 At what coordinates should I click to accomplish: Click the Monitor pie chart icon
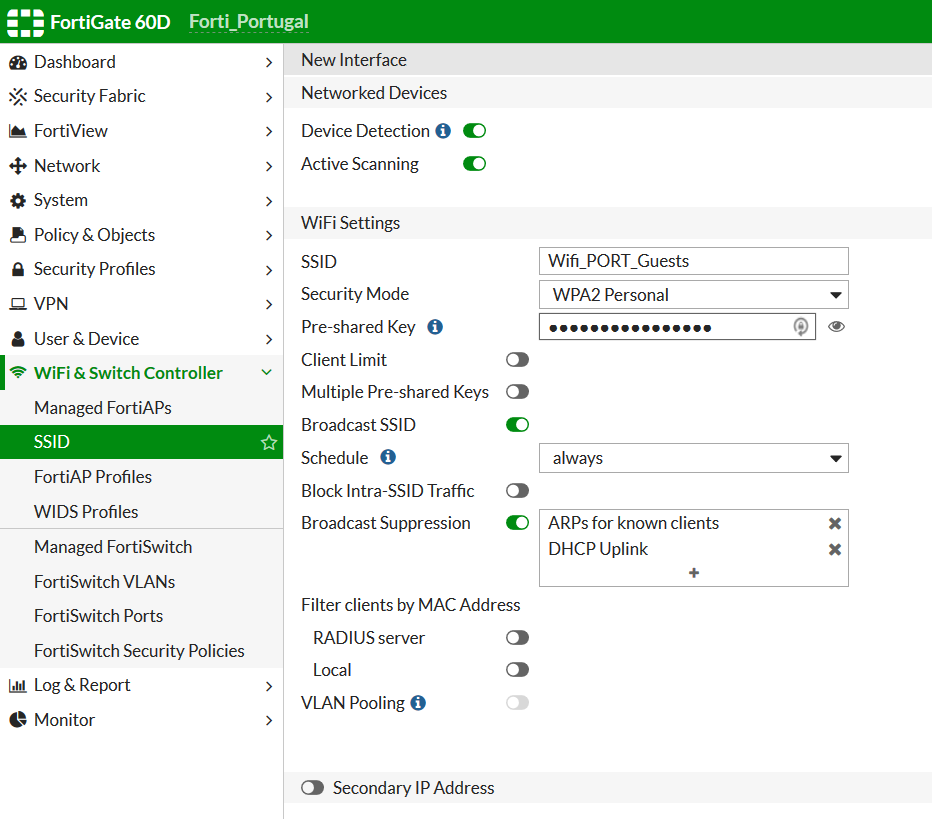pyautogui.click(x=18, y=720)
